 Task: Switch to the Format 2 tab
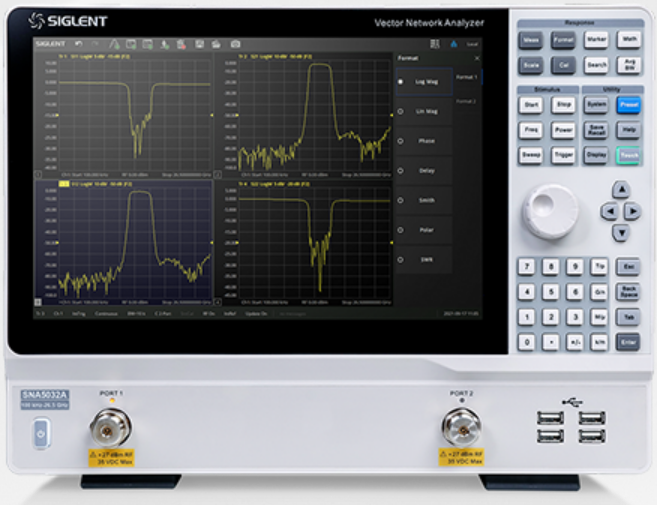[x=466, y=101]
